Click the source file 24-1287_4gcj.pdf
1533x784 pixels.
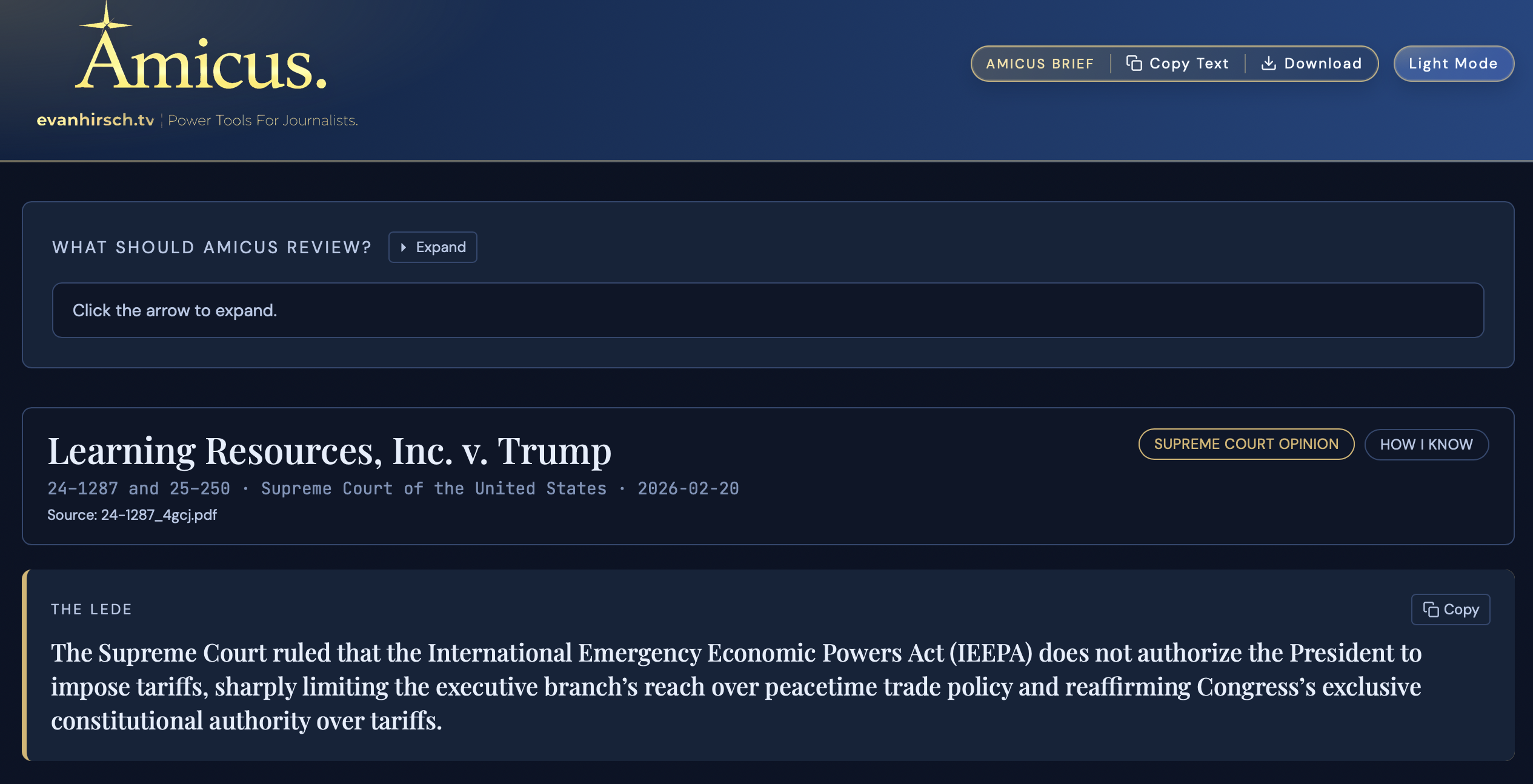click(x=159, y=515)
